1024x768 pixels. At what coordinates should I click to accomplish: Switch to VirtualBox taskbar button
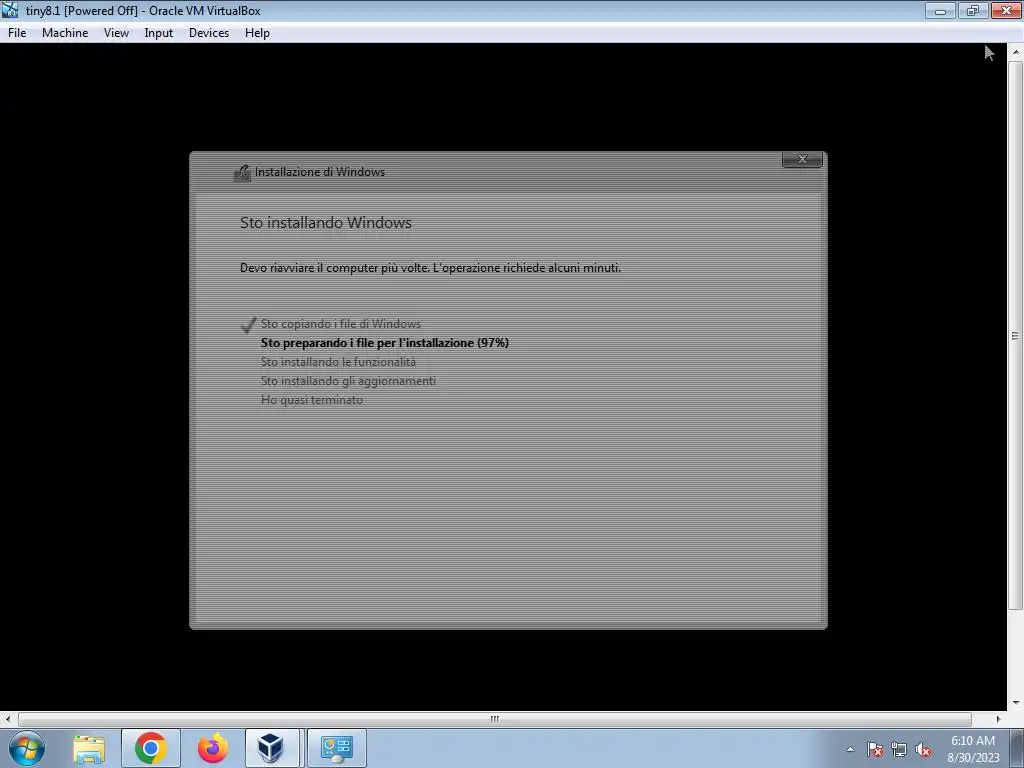[x=271, y=748]
